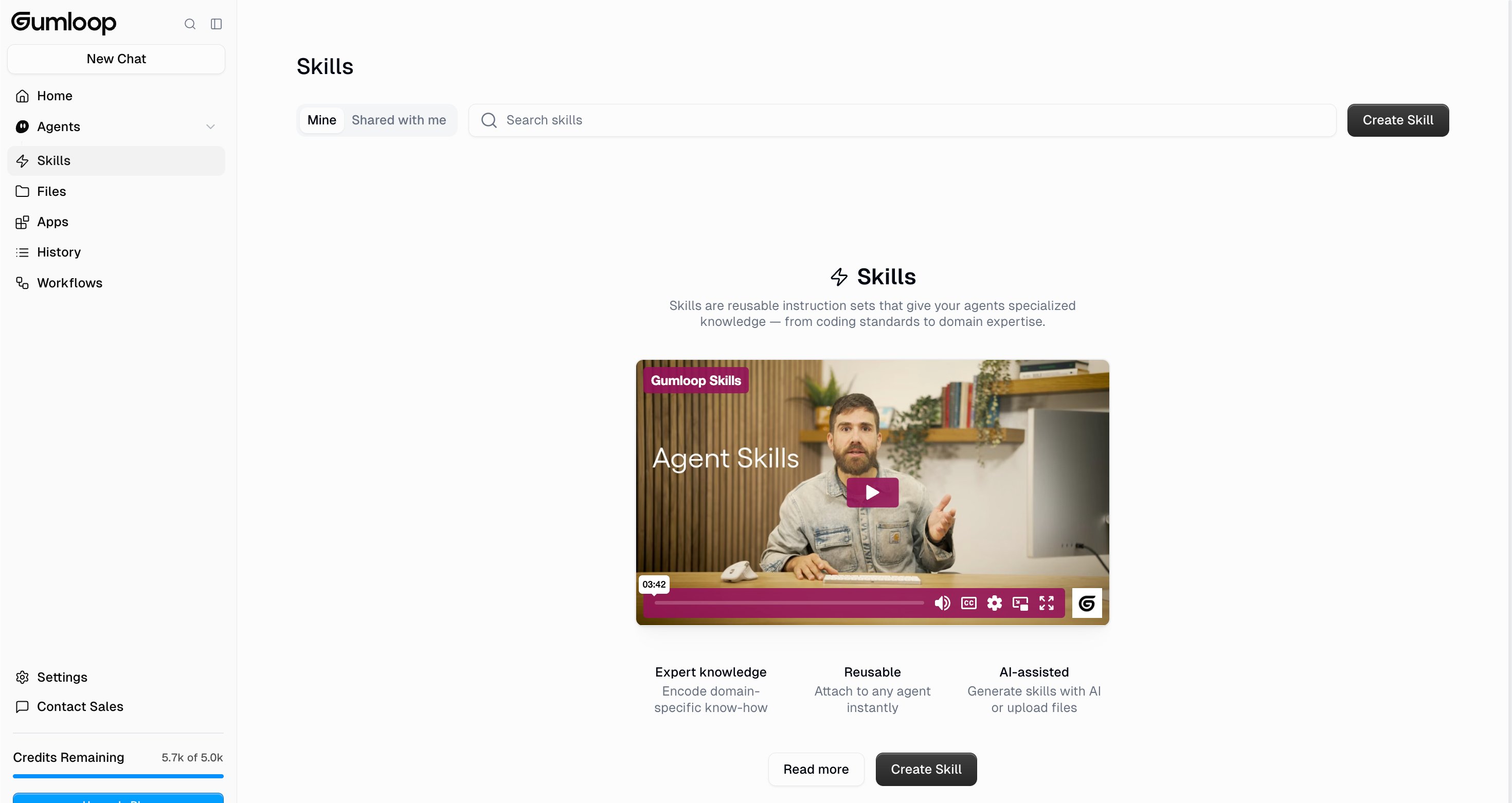
Task: Open video settings gear icon
Action: (x=994, y=603)
